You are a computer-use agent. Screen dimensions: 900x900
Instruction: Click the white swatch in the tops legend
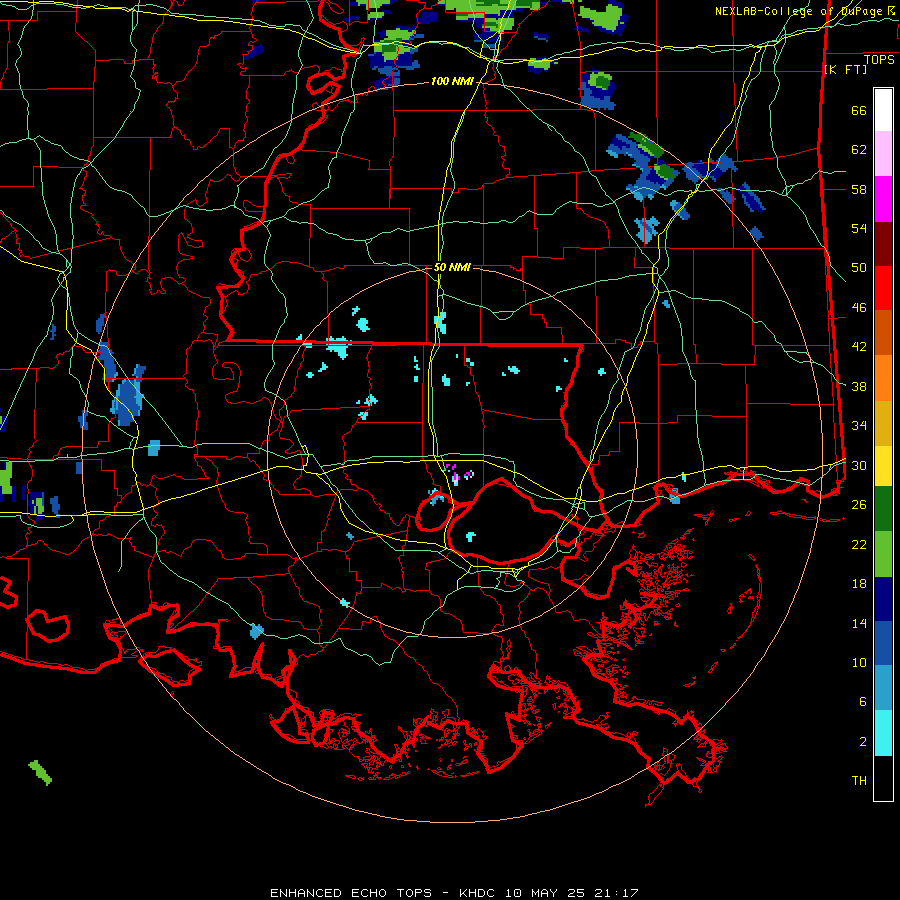coord(883,110)
